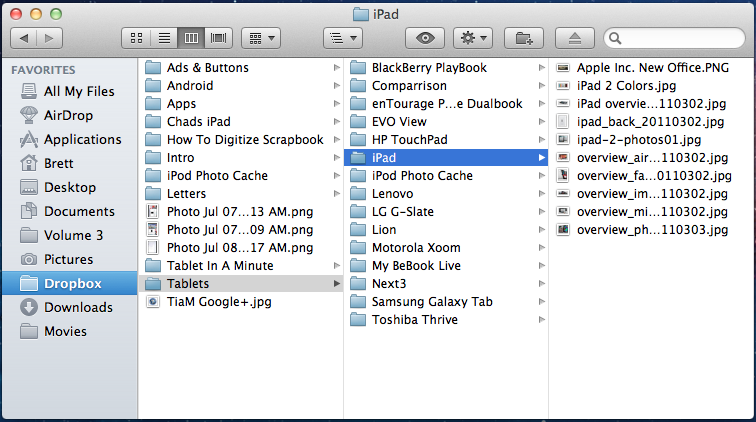Expand the Chads iPad folder arrow
The height and width of the screenshot is (422, 756).
pyautogui.click(x=337, y=122)
